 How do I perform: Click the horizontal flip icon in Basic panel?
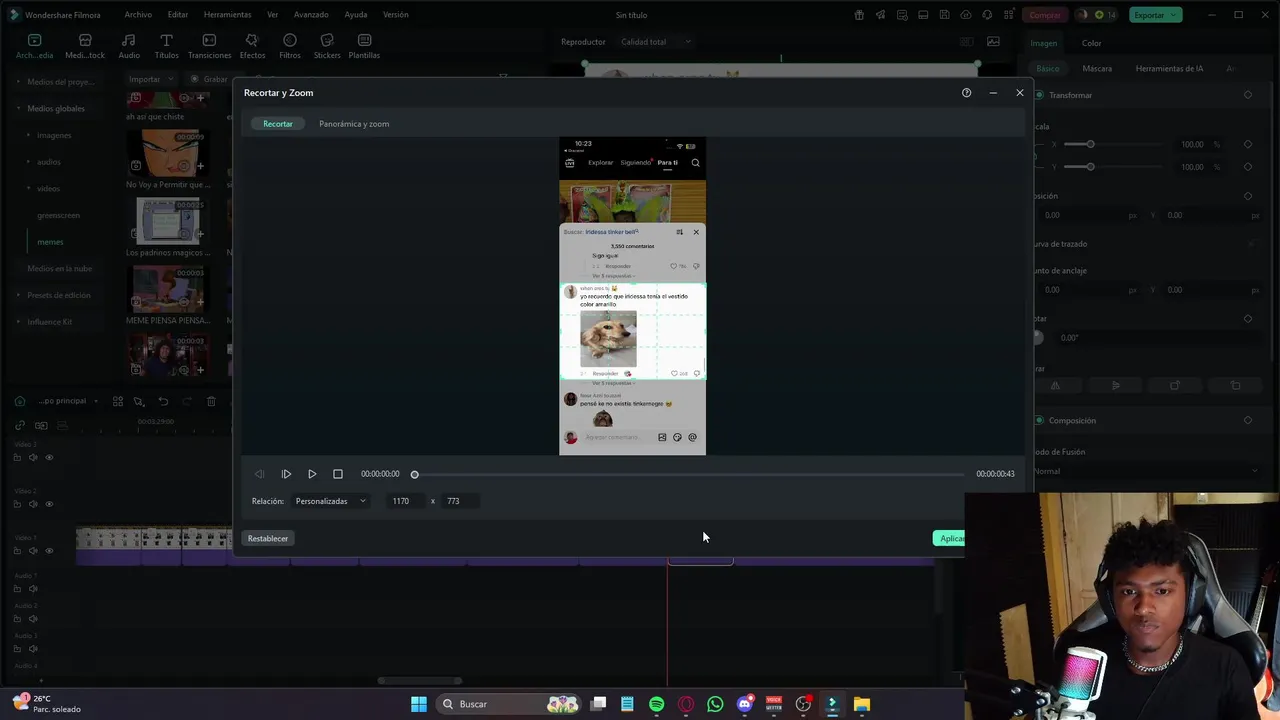pos(1055,385)
